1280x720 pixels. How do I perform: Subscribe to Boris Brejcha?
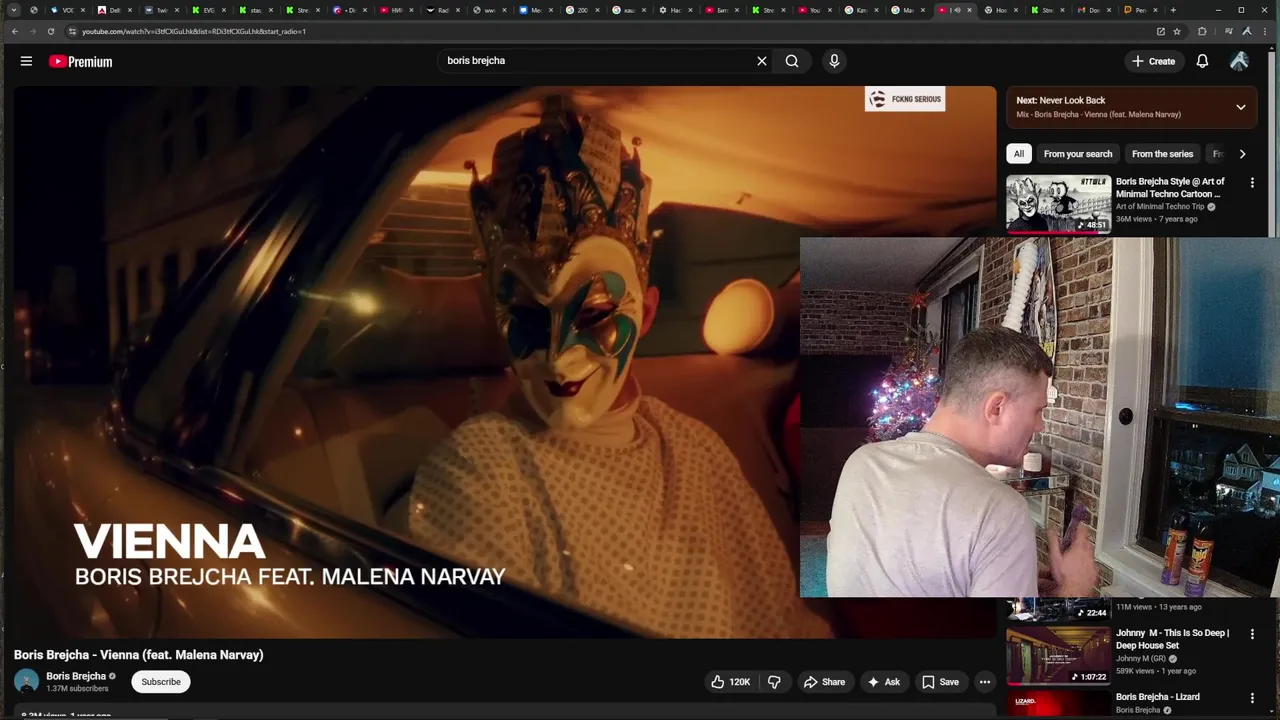(x=161, y=682)
